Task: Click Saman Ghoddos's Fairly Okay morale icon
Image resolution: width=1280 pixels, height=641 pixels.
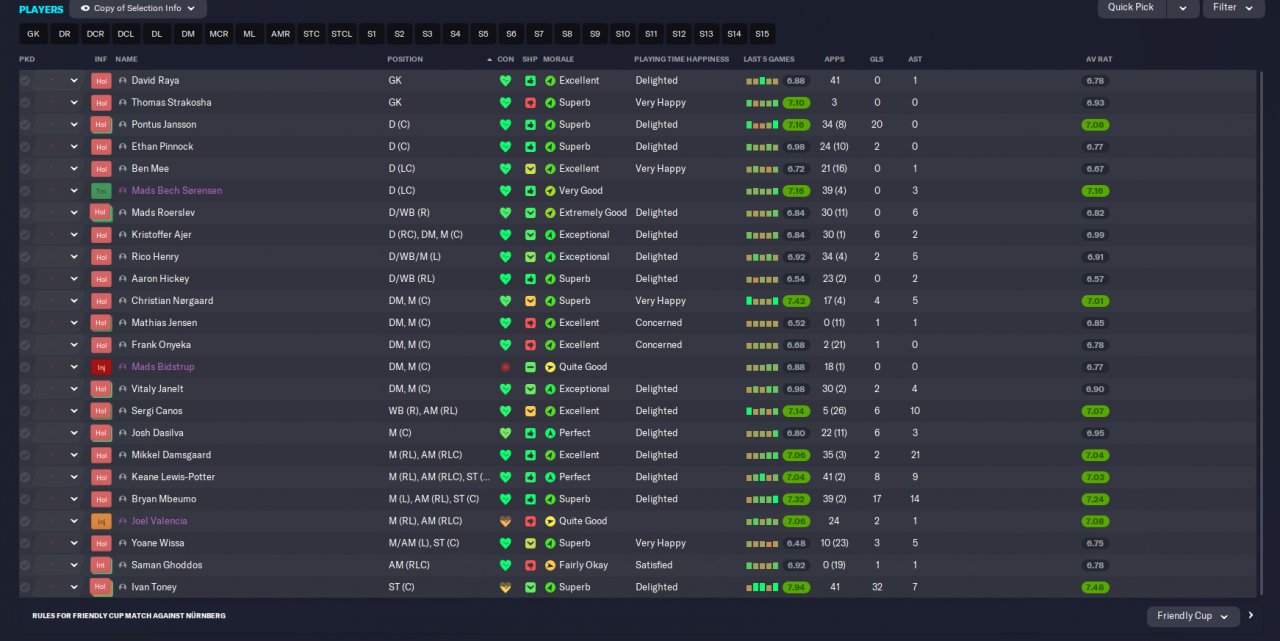Action: 550,565
